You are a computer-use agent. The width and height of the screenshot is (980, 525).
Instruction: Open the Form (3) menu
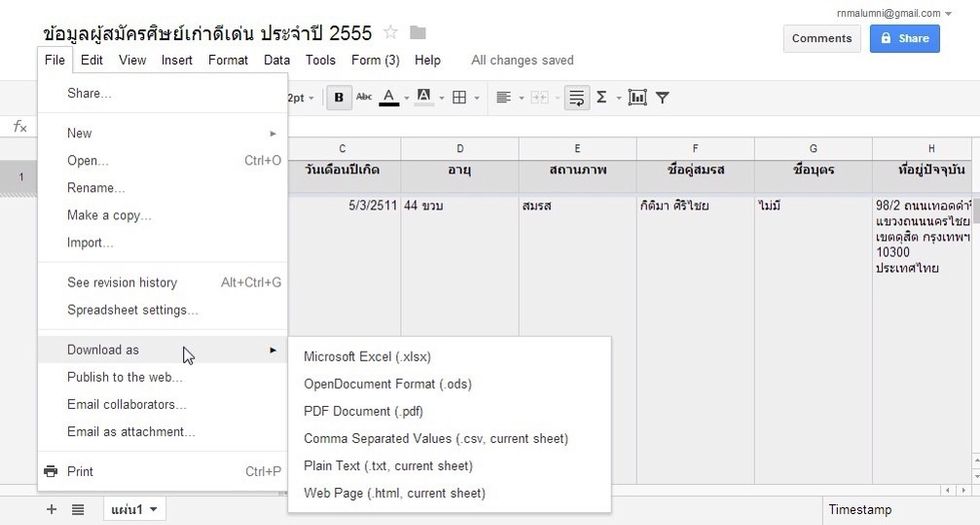pos(375,60)
